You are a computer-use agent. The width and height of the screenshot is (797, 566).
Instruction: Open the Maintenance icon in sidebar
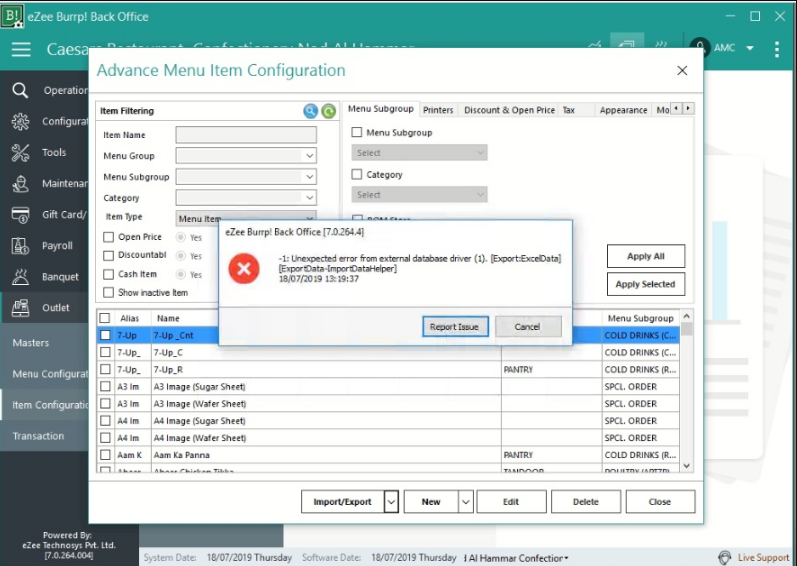[20, 183]
